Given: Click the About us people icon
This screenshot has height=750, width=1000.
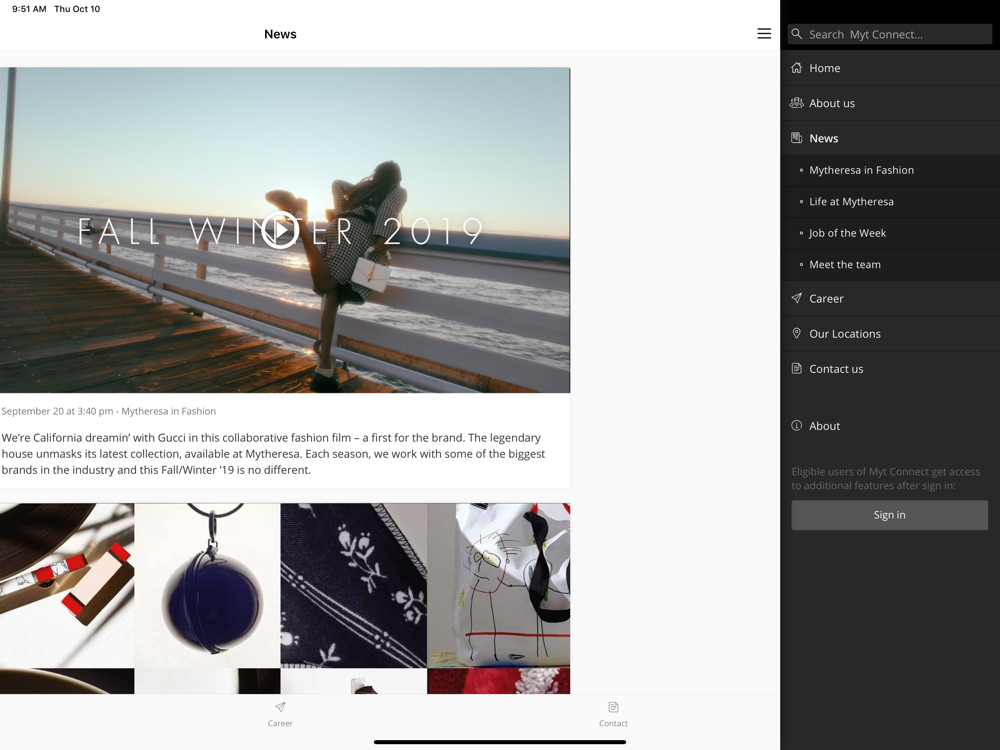Looking at the screenshot, I should point(797,103).
